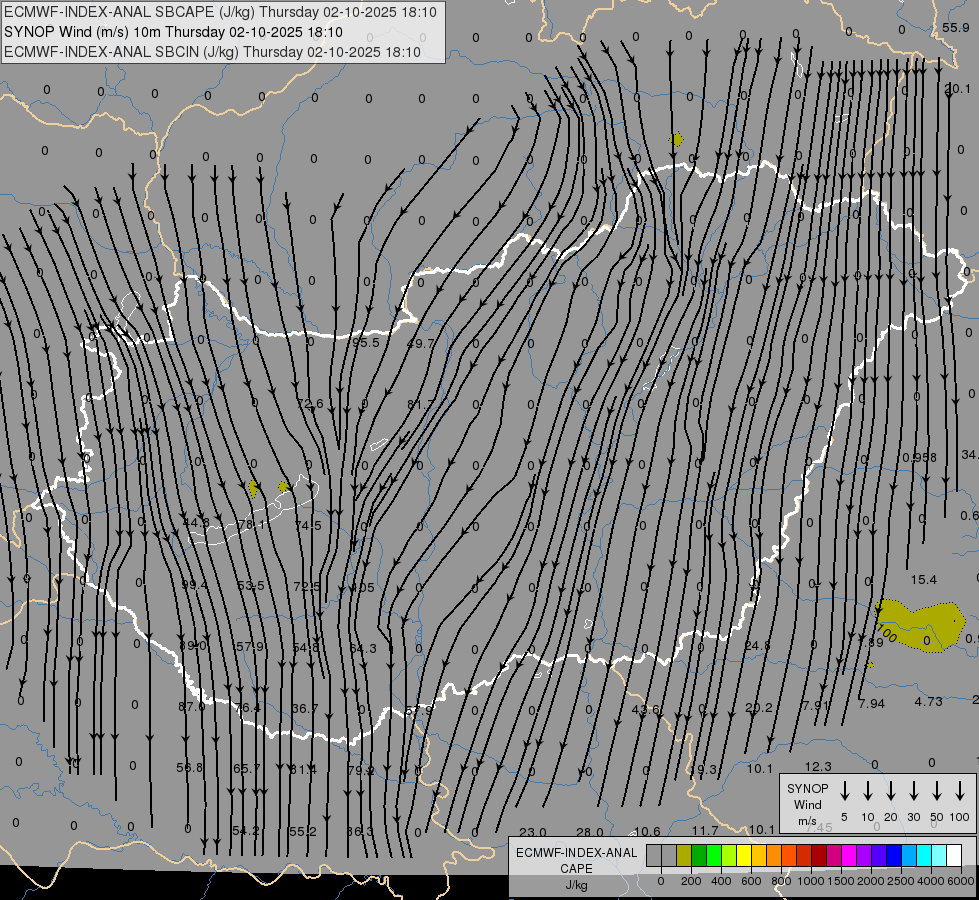Click the 78.1 value on the lake
This screenshot has width=979, height=900.
(x=251, y=524)
